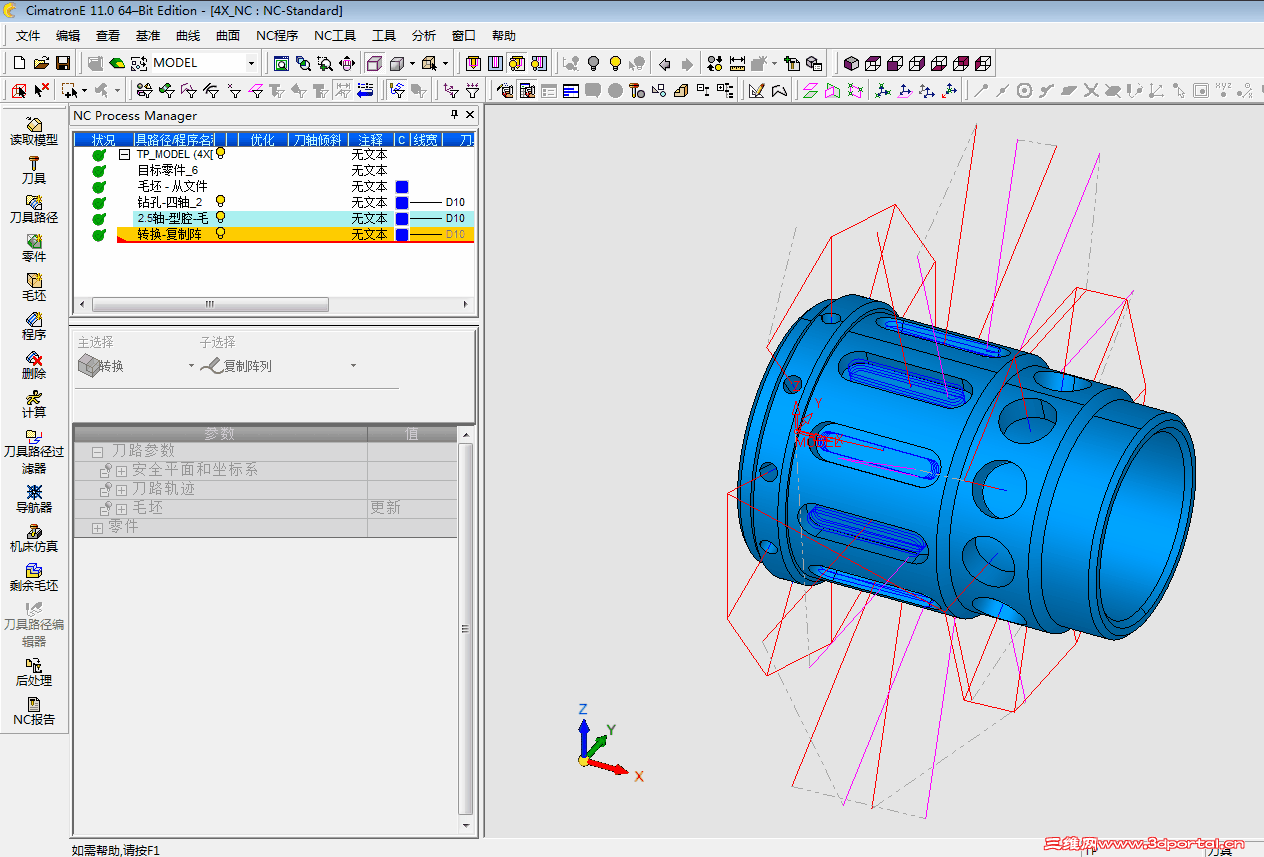Open the 毛坯 (Stock) sidebar tool

[x=34, y=287]
